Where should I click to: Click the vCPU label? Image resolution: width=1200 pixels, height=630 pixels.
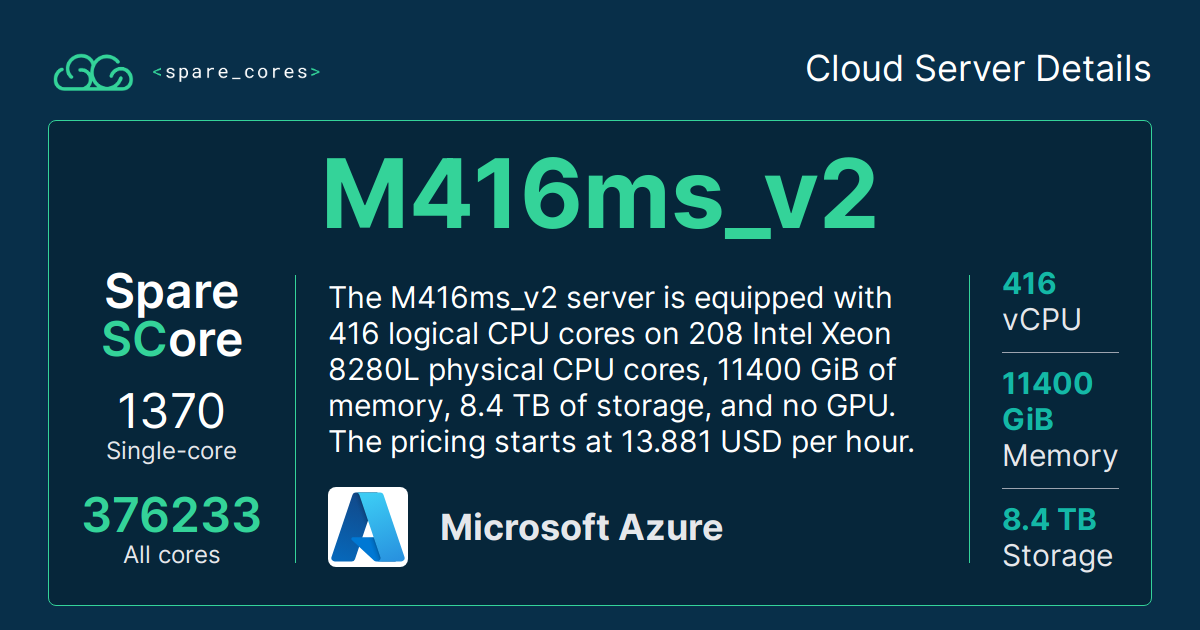tap(1041, 320)
